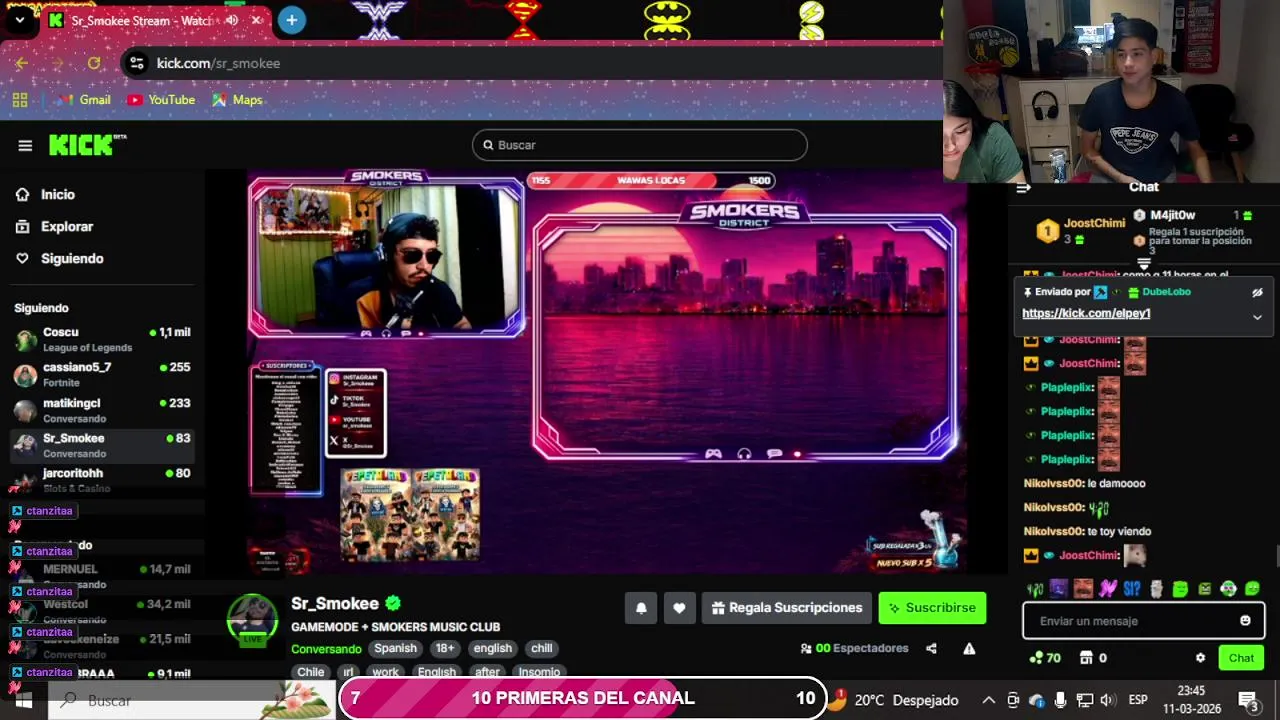Expand the gift leaderboard handle
This screenshot has width=1280, height=720.
1144,264
